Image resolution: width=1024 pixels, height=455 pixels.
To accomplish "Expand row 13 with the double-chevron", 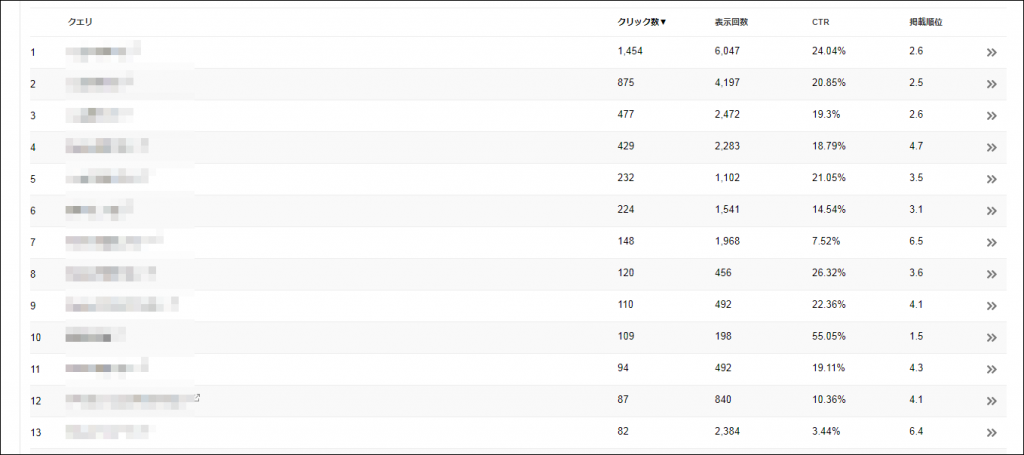I will point(991,433).
